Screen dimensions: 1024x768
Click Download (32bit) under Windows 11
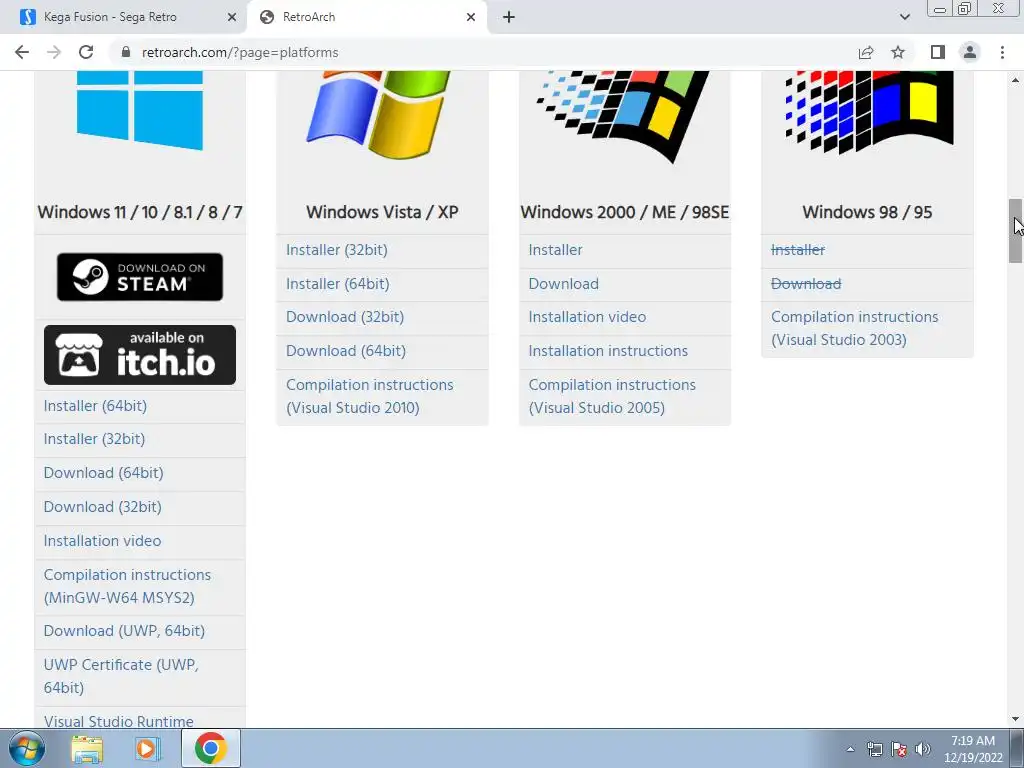pyautogui.click(x=103, y=507)
